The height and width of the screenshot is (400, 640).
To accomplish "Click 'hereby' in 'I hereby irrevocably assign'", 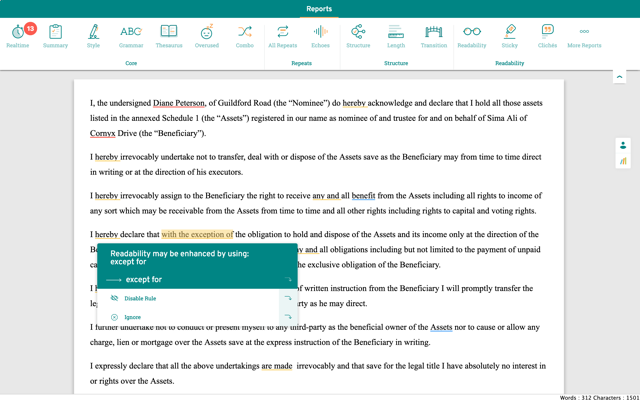I will 107,196.
